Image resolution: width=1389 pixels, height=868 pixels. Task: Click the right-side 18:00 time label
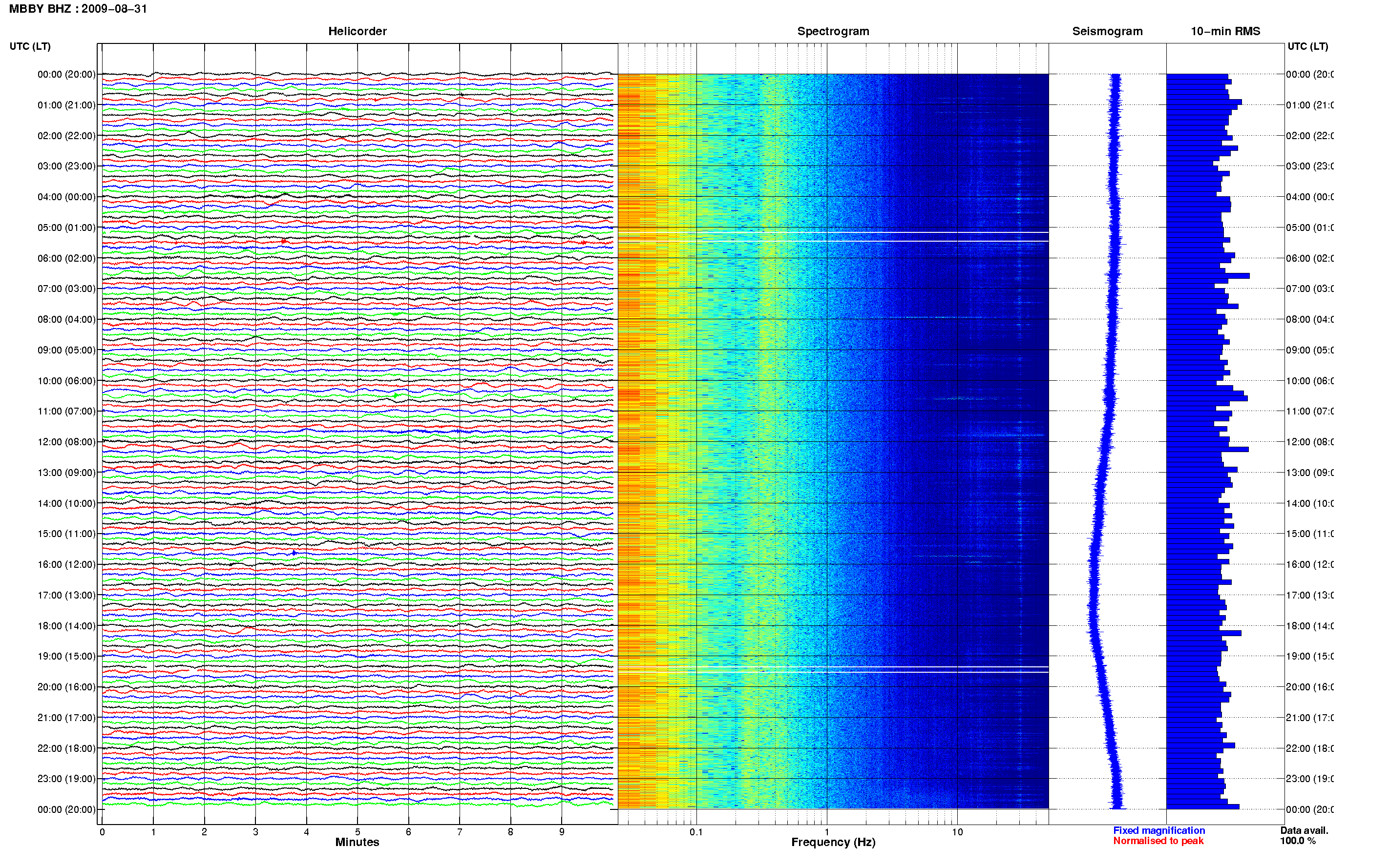(1309, 626)
